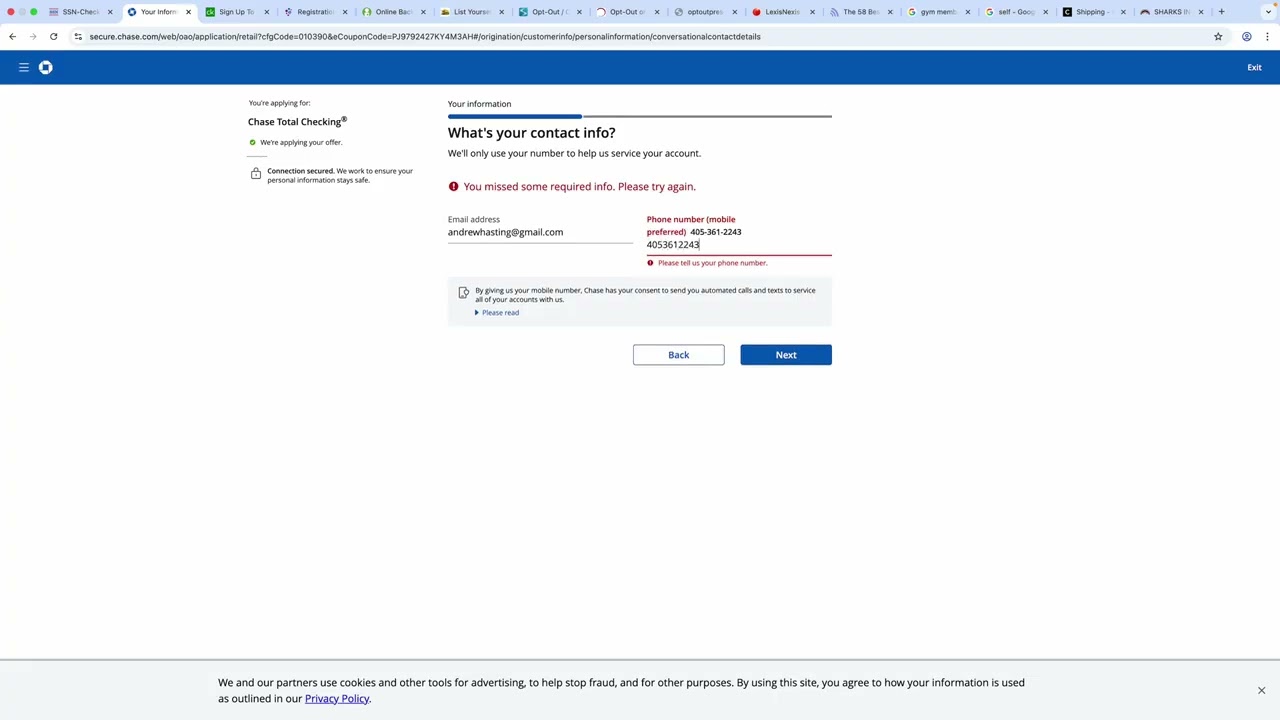Close the Your Information tab
The width and height of the screenshot is (1280, 720).
(188, 12)
